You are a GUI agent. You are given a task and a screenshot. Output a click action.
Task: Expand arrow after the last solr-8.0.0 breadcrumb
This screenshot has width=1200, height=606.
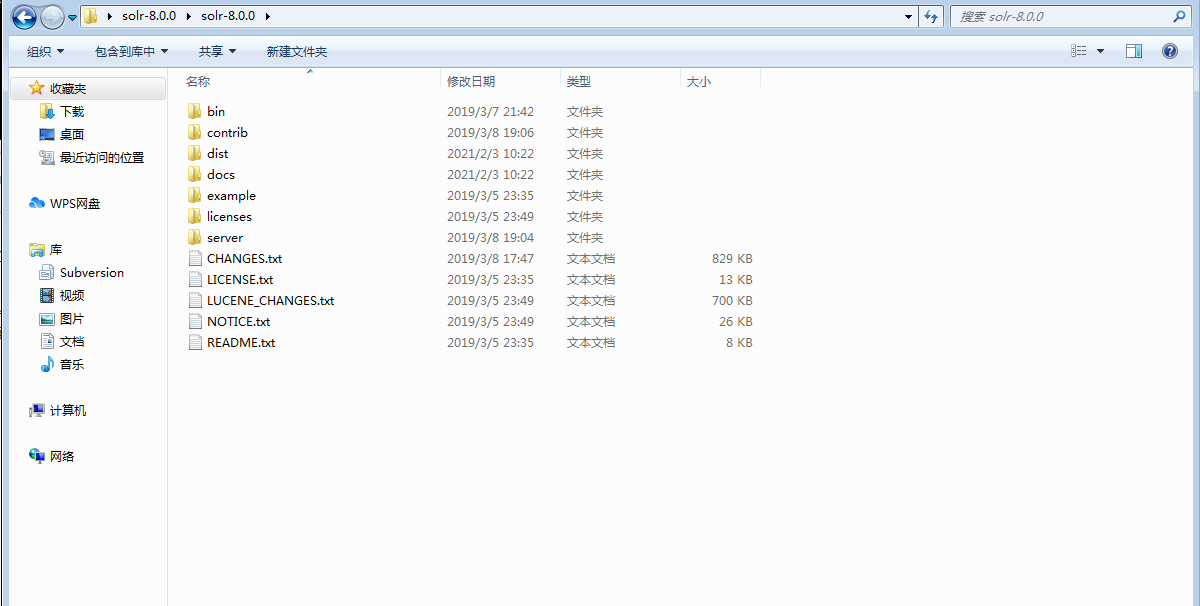coord(267,17)
